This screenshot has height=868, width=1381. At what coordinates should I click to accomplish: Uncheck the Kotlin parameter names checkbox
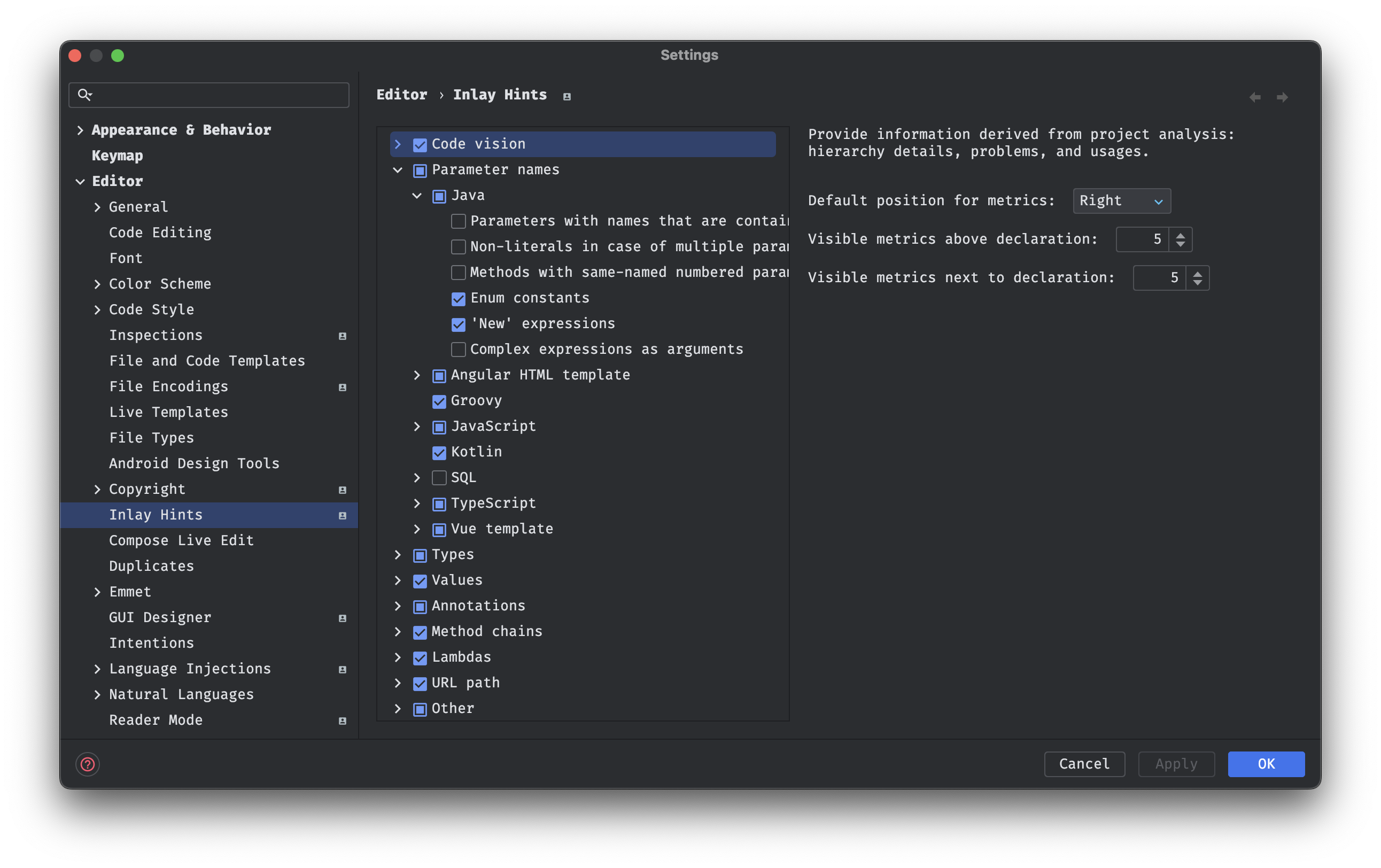pos(439,453)
